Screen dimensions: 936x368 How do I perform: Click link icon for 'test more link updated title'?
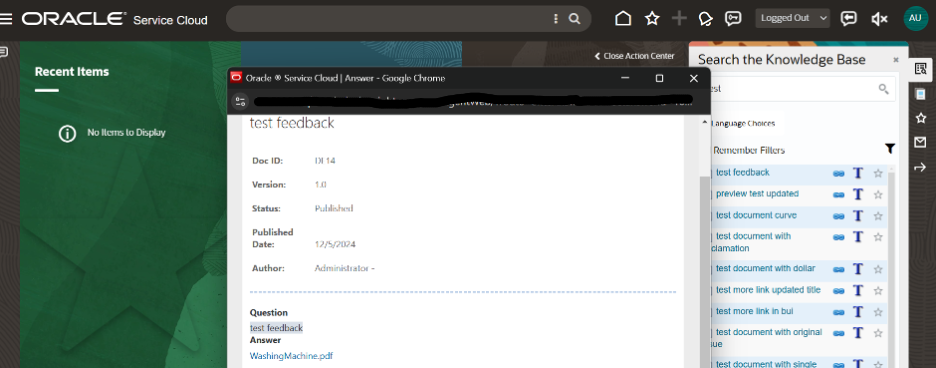click(x=839, y=291)
